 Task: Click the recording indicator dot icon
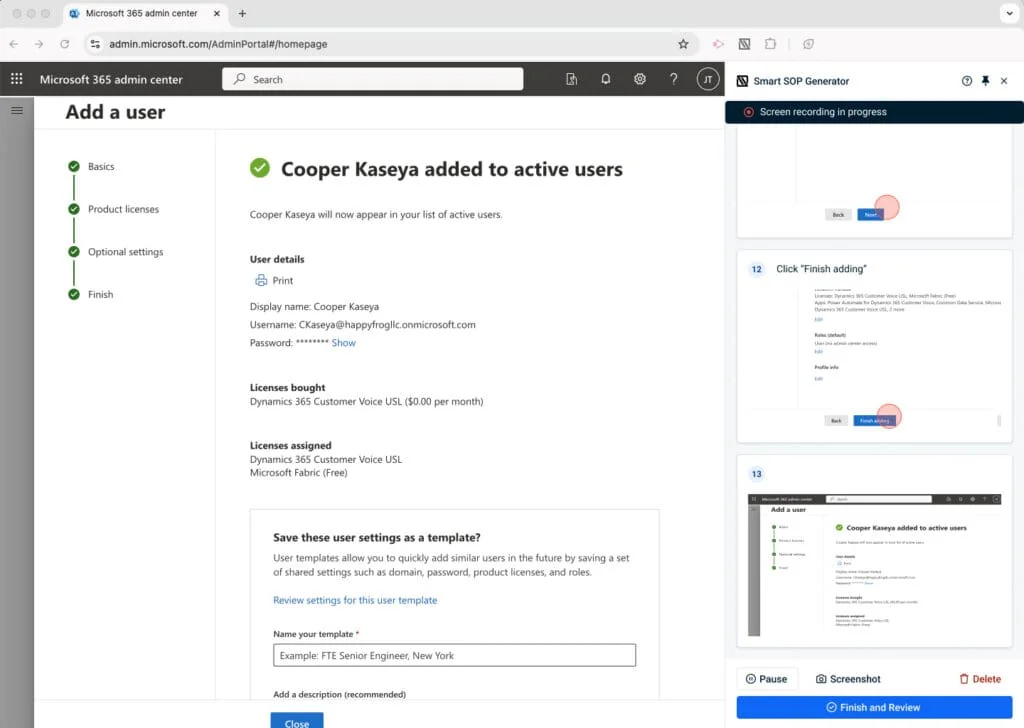pos(748,112)
